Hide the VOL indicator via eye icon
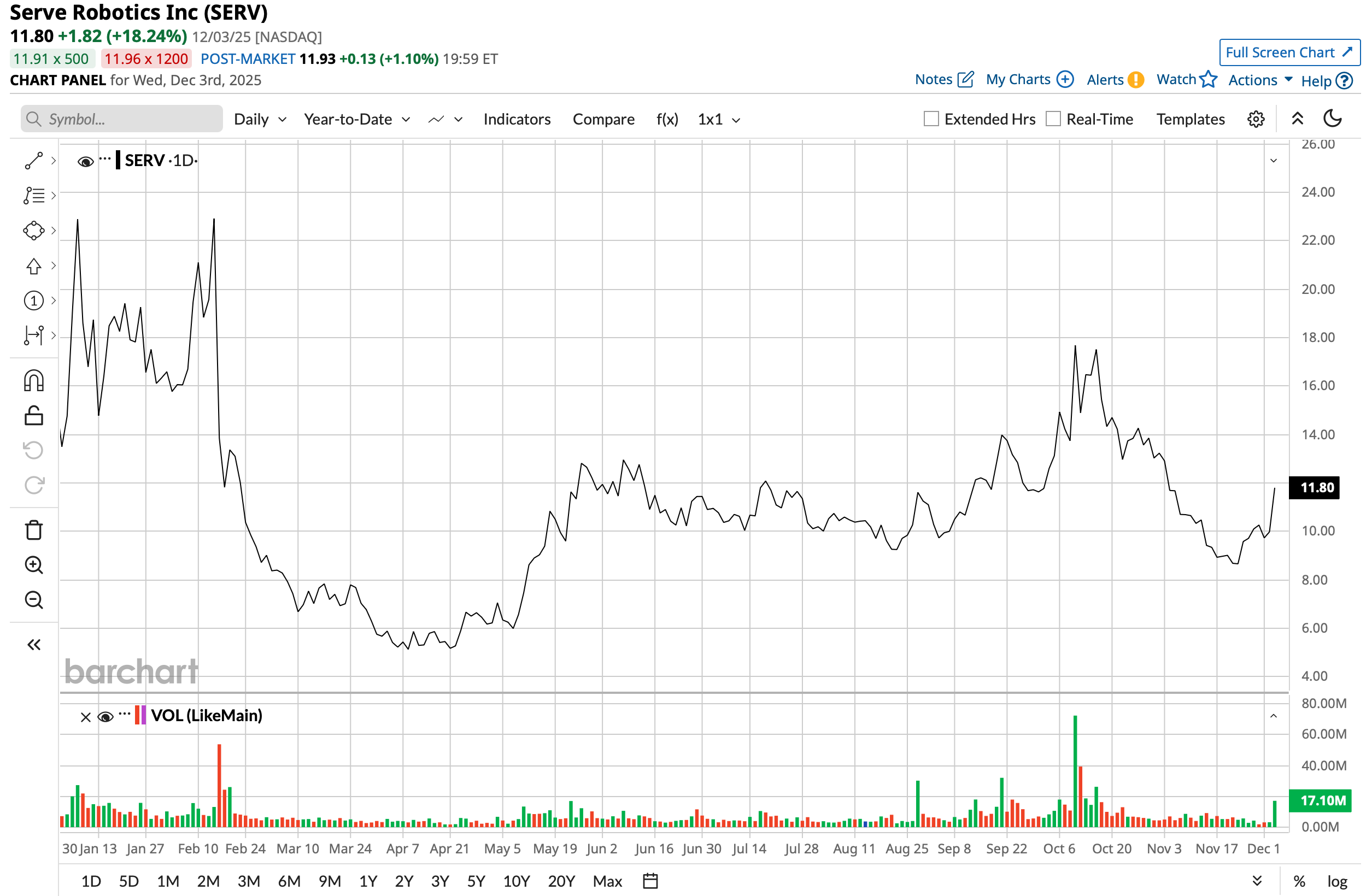Screen dimensions: 1372x896 (x=105, y=717)
